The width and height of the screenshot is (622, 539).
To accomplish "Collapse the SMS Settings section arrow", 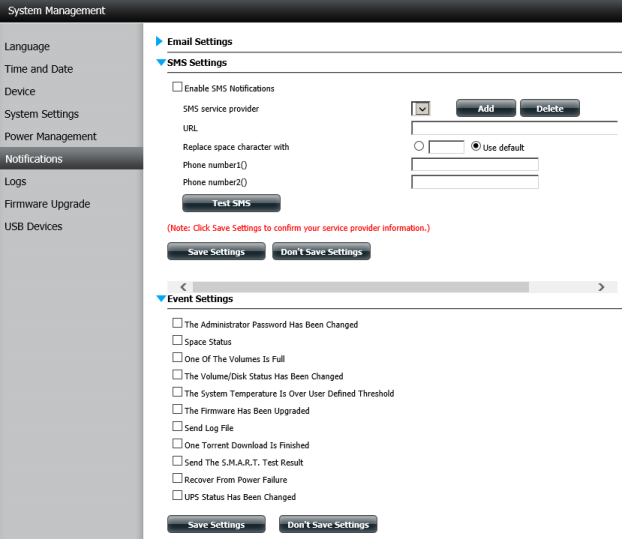I will (161, 63).
